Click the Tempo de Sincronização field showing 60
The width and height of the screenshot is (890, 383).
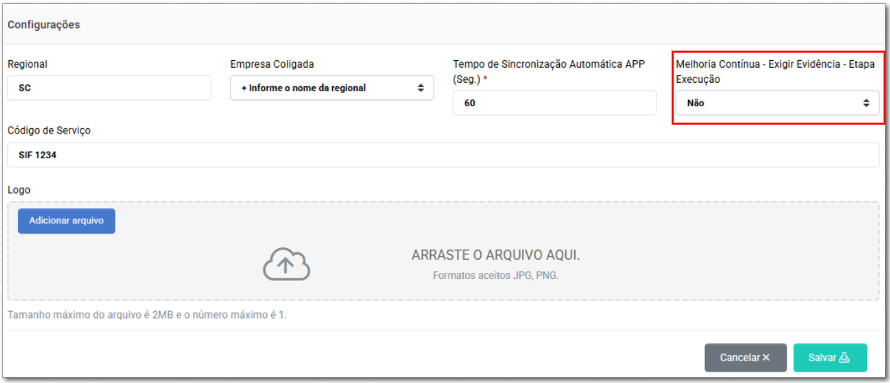tap(555, 103)
